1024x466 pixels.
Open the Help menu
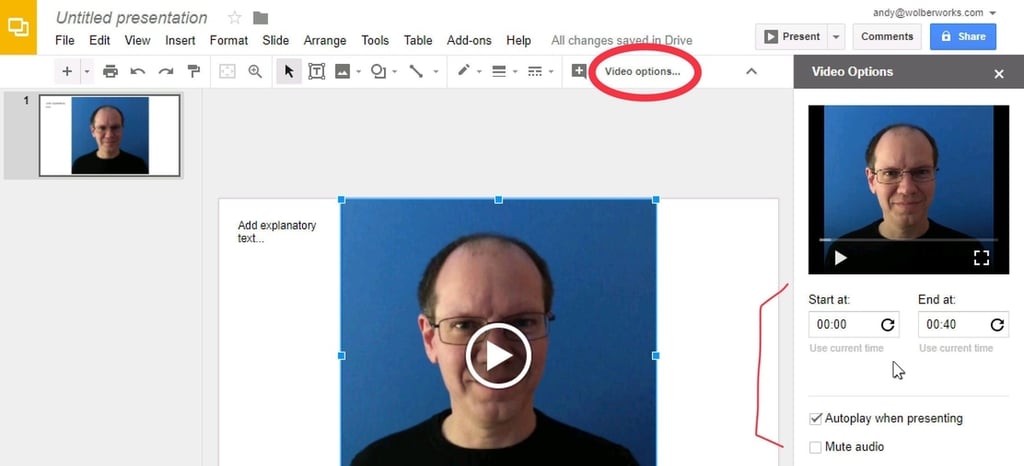coord(519,40)
